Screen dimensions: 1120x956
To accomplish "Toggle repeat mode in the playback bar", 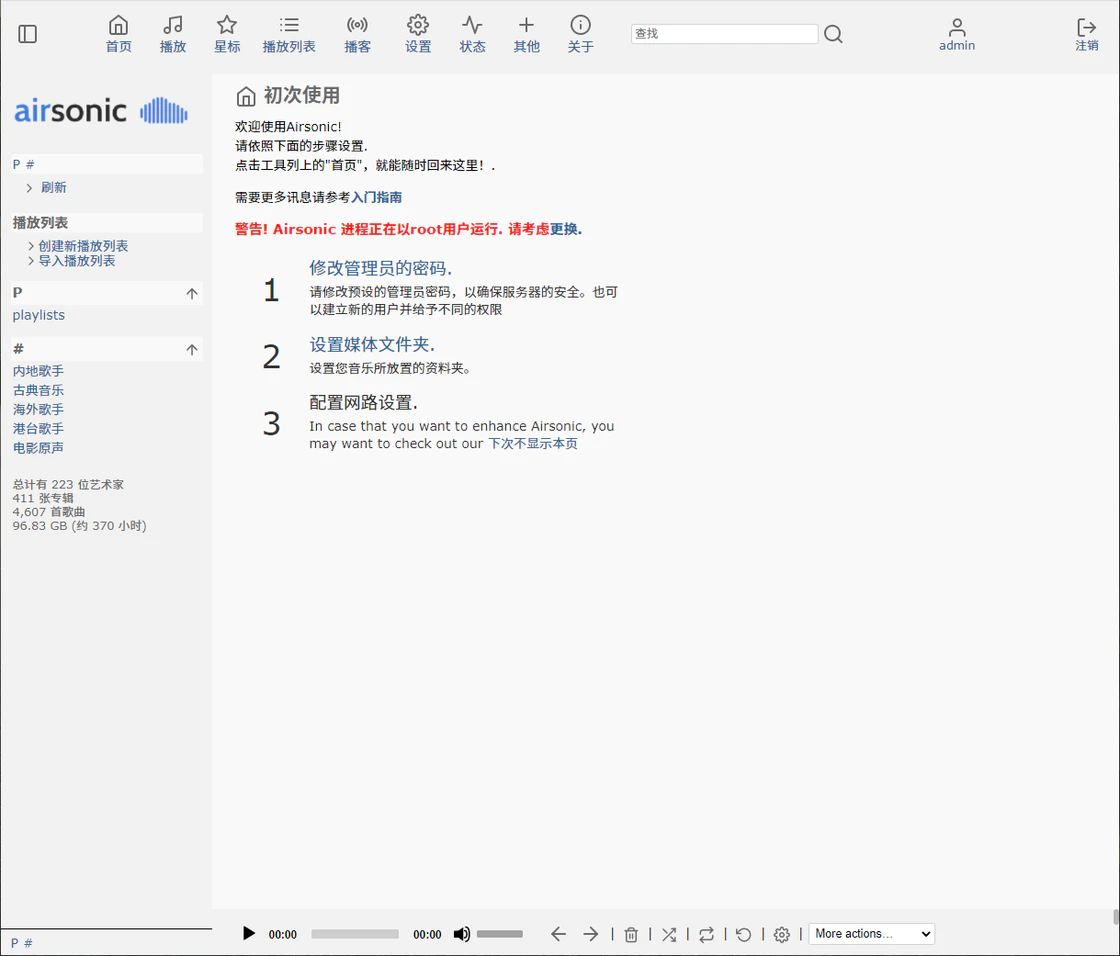I will pyautogui.click(x=706, y=934).
